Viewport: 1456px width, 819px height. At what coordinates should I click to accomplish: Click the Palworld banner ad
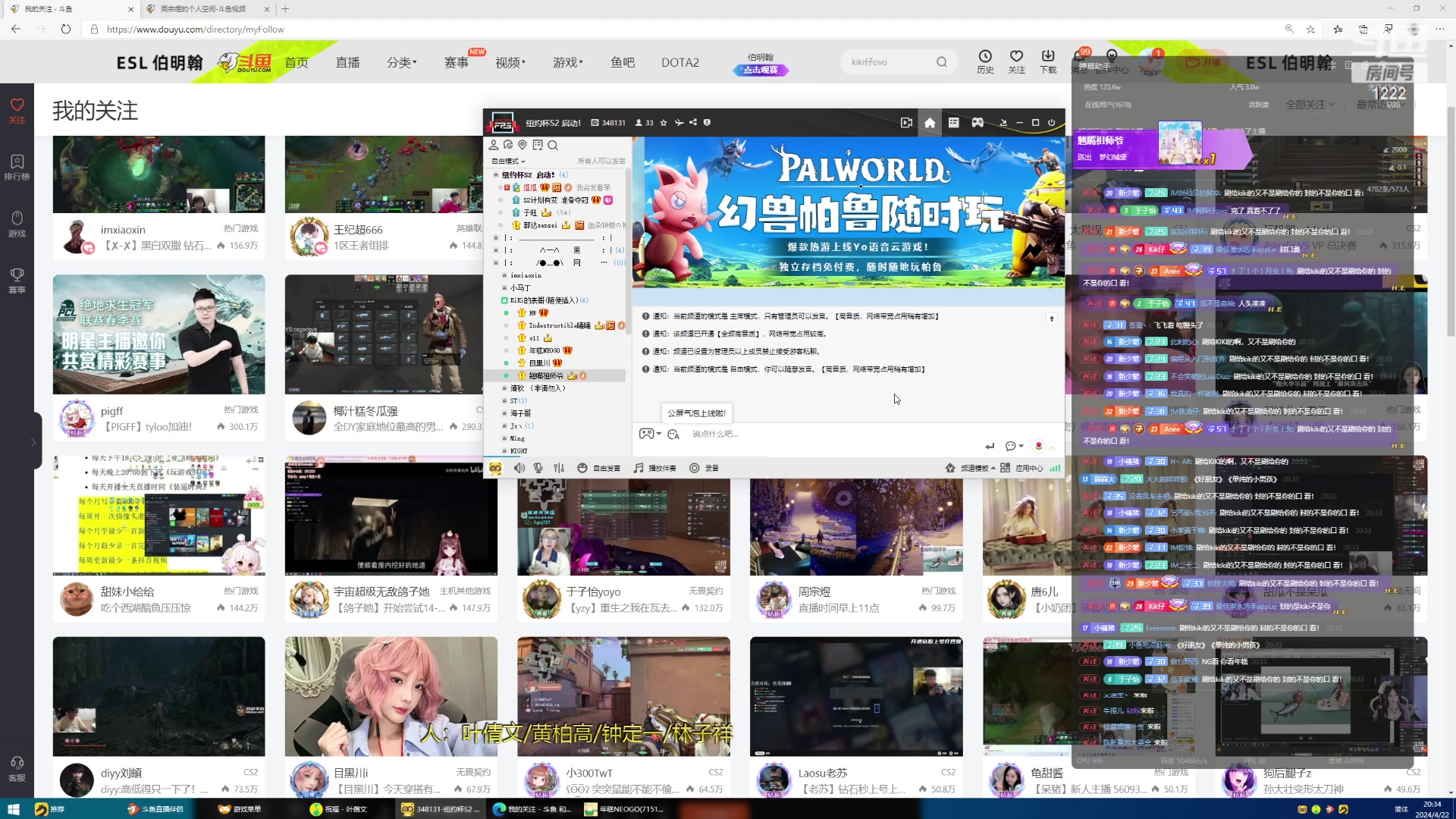pos(849,212)
